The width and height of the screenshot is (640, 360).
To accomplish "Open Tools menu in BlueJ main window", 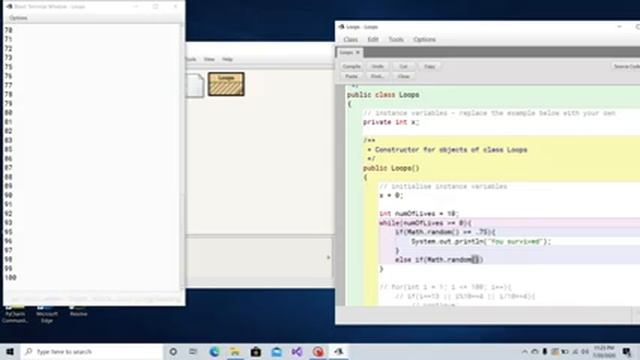I will pos(191,59).
